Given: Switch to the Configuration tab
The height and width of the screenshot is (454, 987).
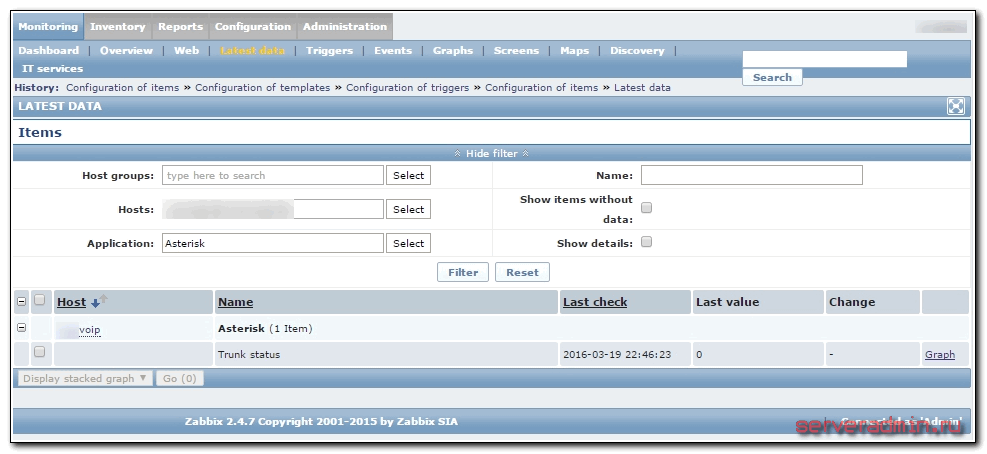Looking at the screenshot, I should pyautogui.click(x=253, y=27).
